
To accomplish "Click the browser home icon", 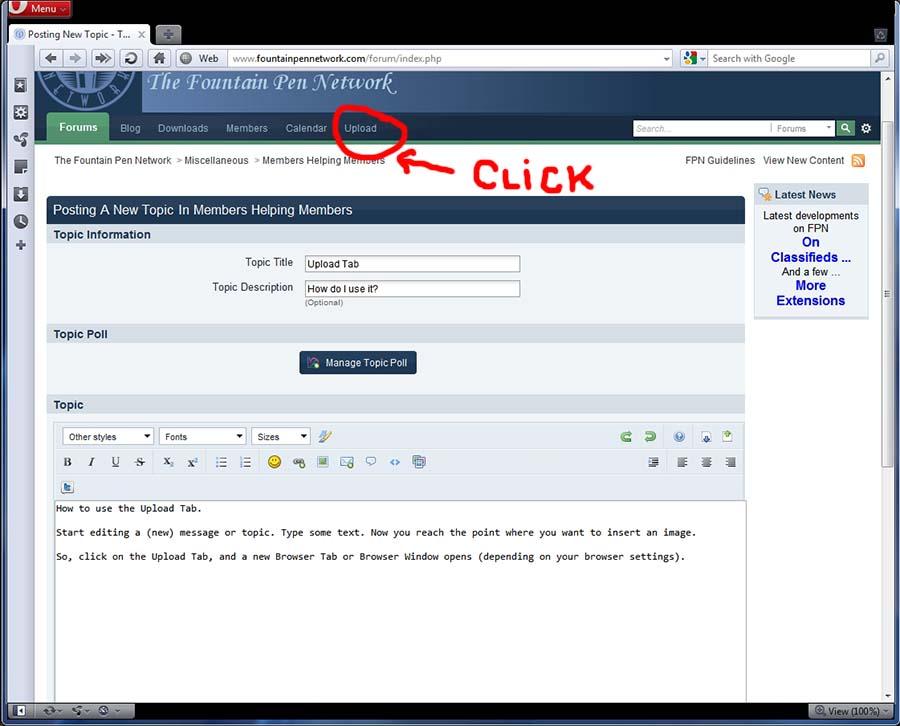I will (158, 58).
